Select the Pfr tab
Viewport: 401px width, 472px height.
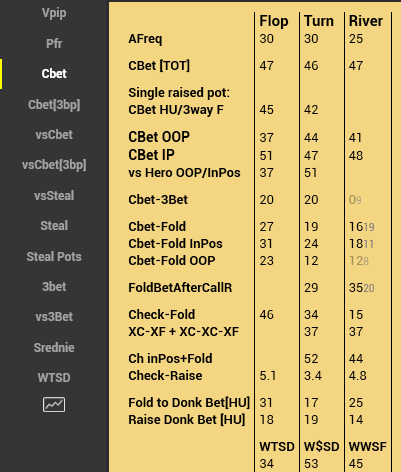pyautogui.click(x=54, y=43)
